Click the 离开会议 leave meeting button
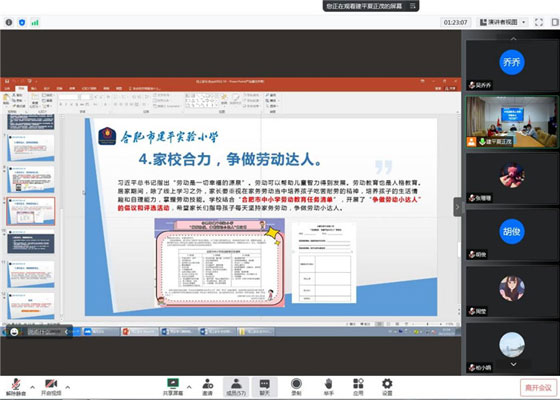Image resolution: width=560 pixels, height=400 pixels. pyautogui.click(x=539, y=388)
